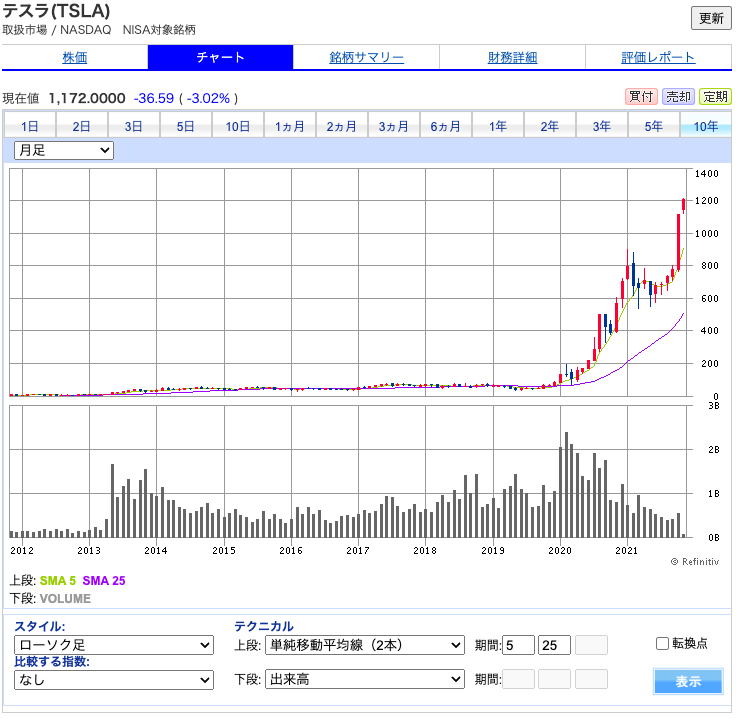Click the 2B volume axis label

tap(714, 450)
